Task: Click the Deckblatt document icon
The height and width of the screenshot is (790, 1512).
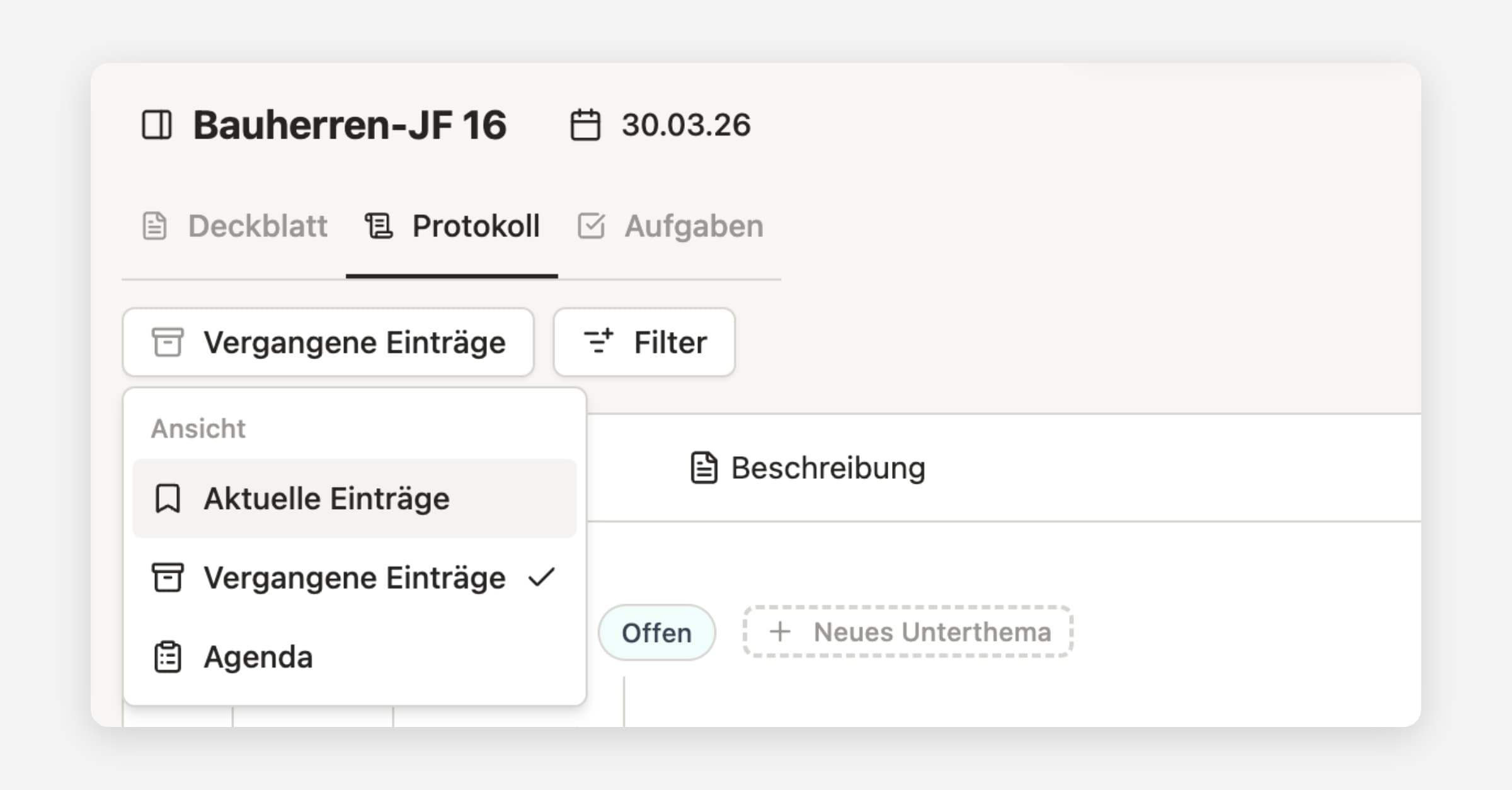Action: tap(154, 226)
